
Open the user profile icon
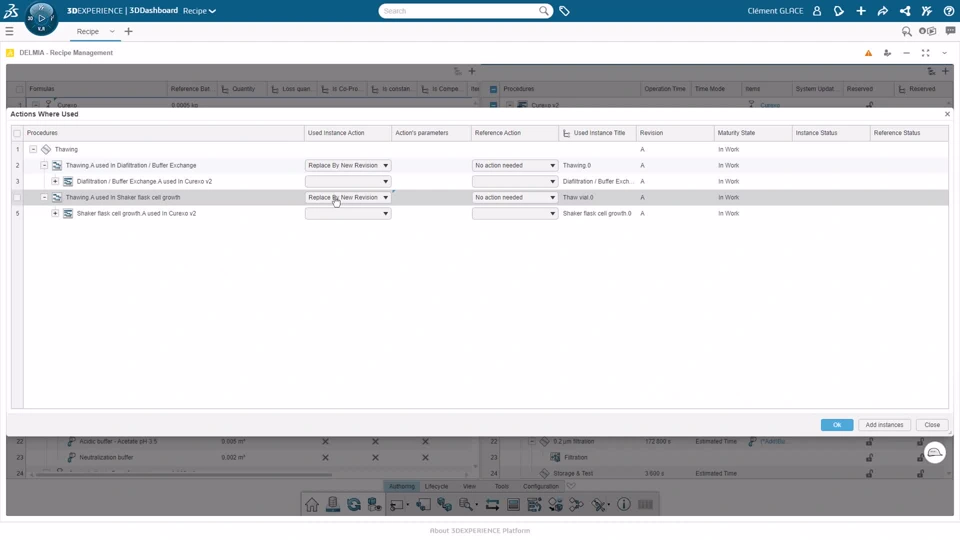click(x=817, y=11)
